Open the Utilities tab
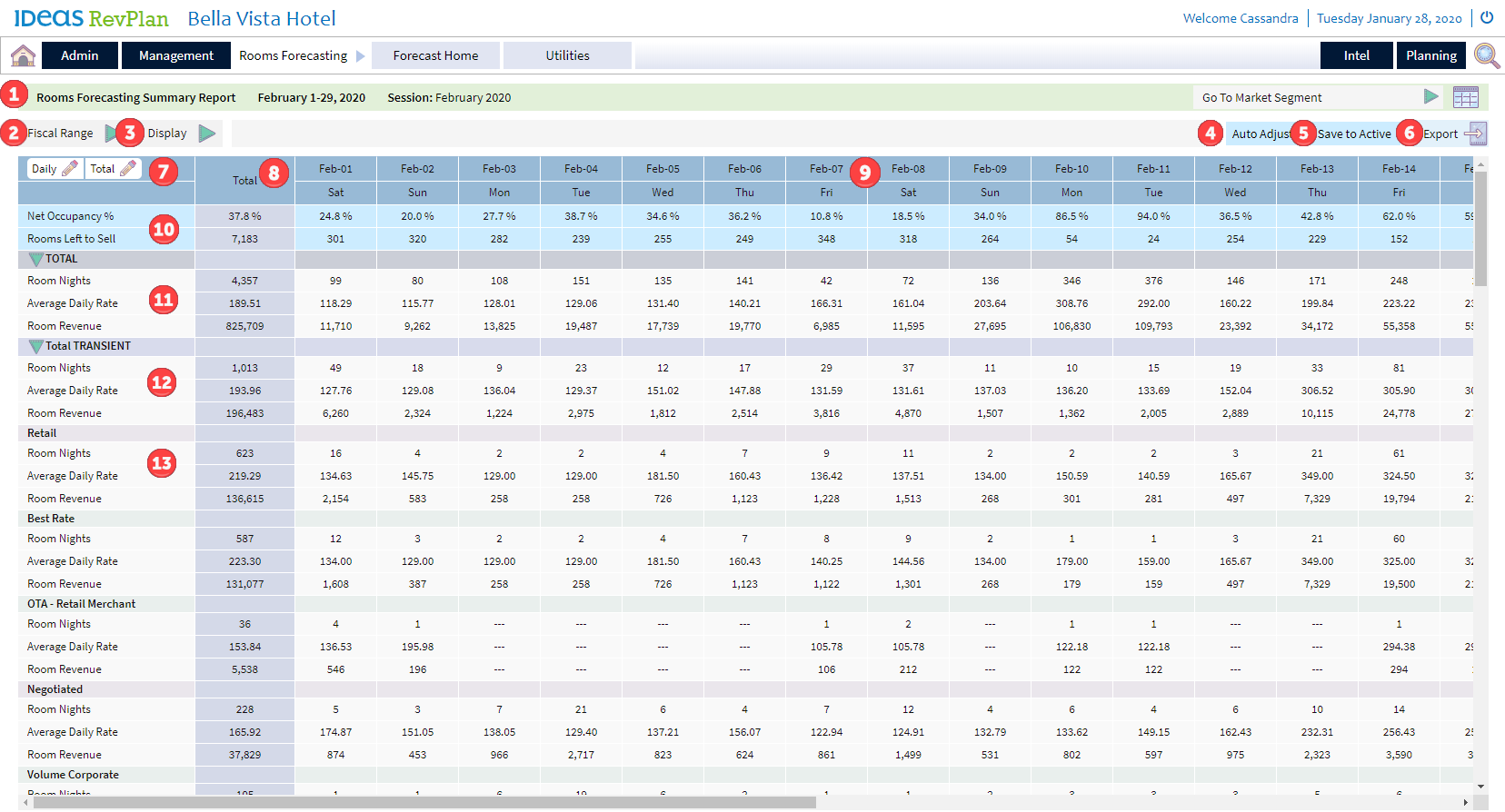Viewport: 1505px width, 812px height. (567, 55)
